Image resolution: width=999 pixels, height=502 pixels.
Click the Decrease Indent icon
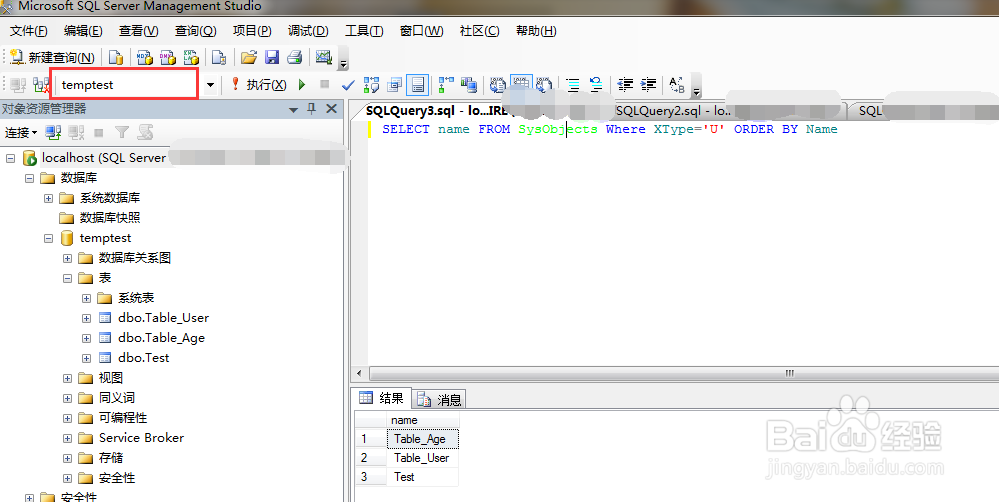point(626,85)
